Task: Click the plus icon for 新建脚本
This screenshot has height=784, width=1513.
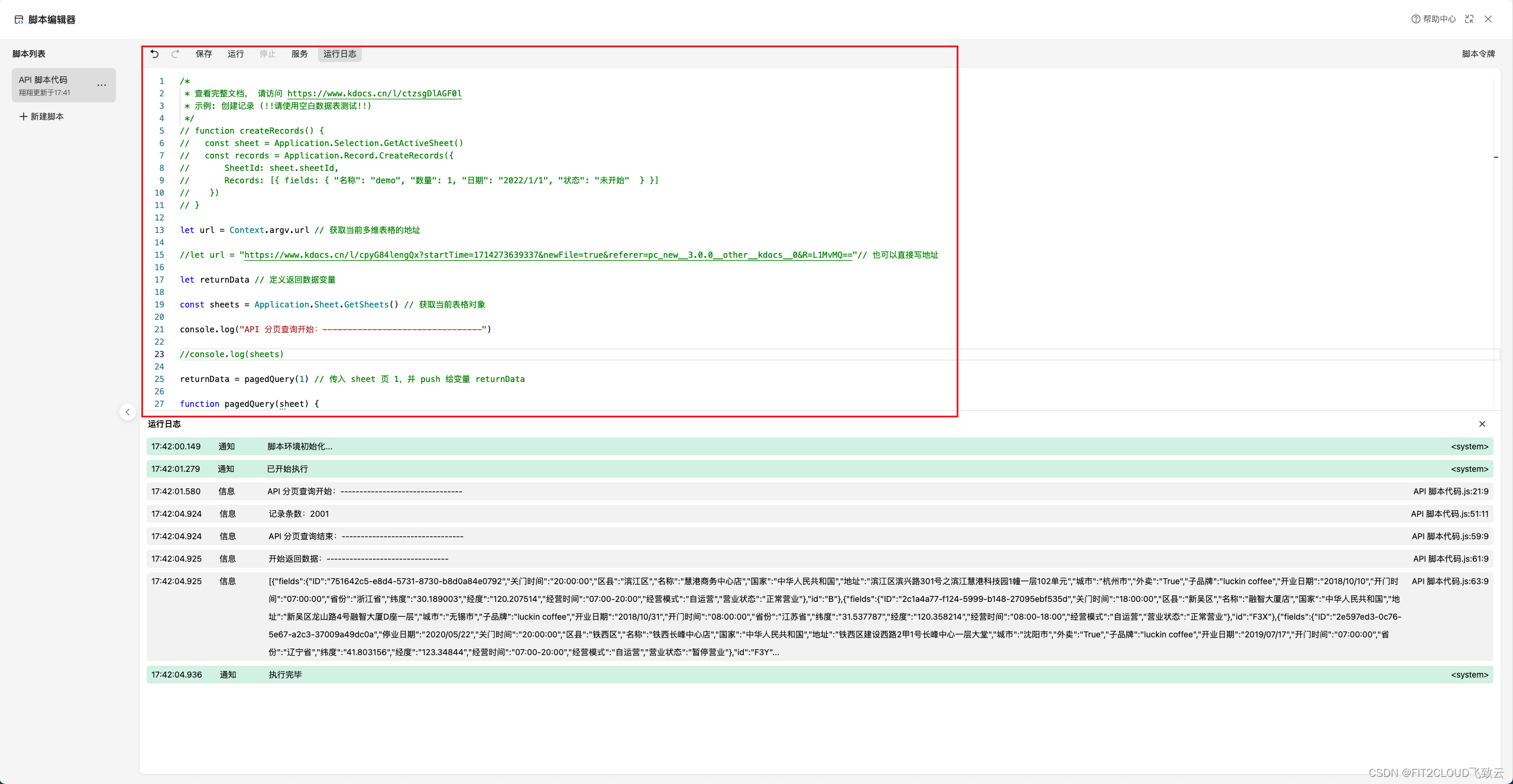Action: (x=23, y=116)
